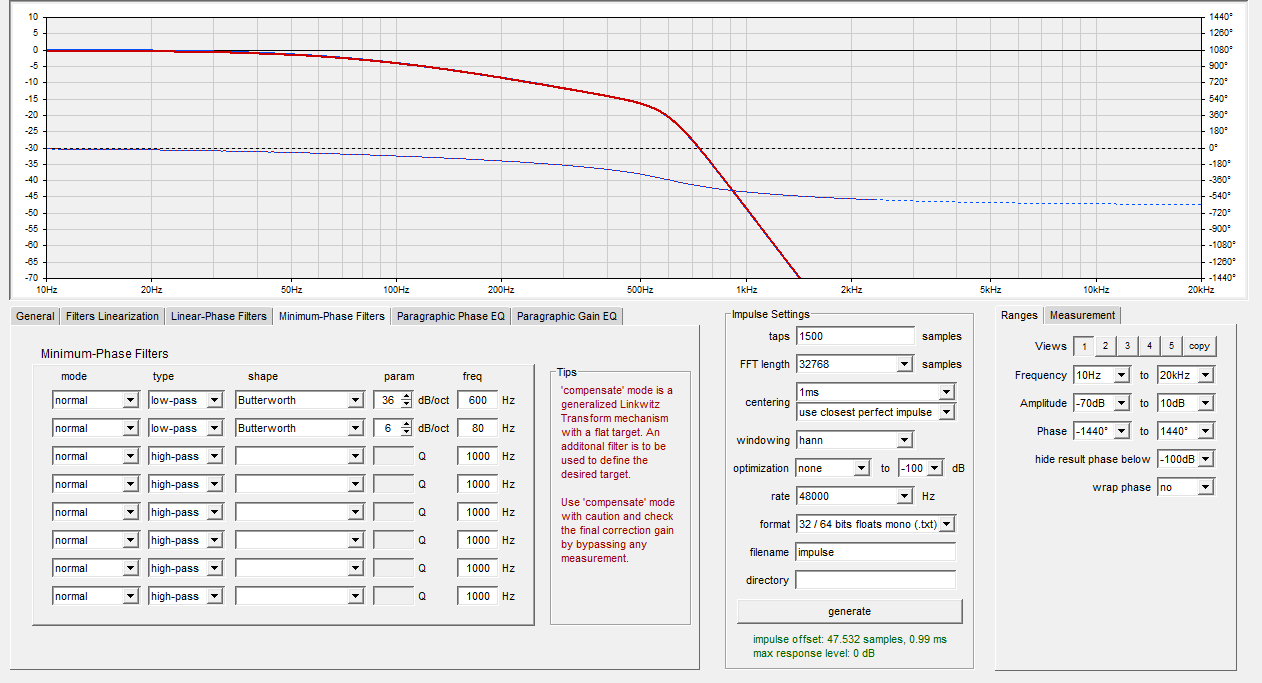The height and width of the screenshot is (683, 1262).
Task: Open the Paragraphic Phase EQ tab
Action: pyautogui.click(x=451, y=316)
